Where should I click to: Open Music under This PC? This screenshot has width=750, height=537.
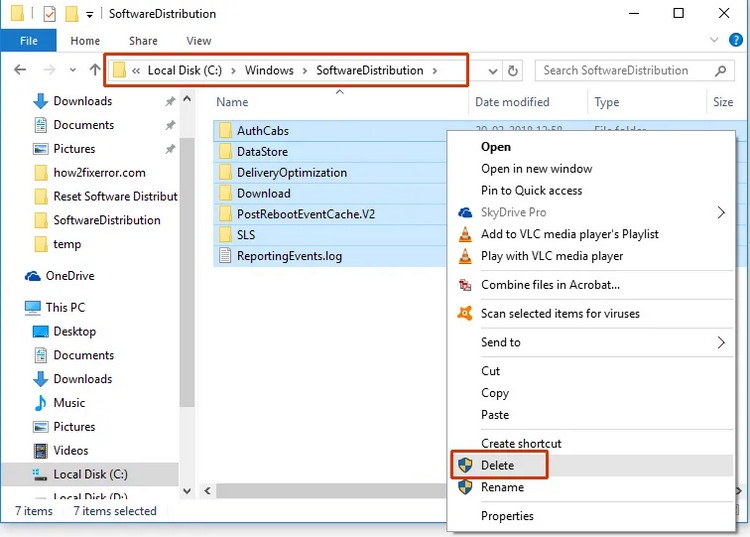click(69, 403)
